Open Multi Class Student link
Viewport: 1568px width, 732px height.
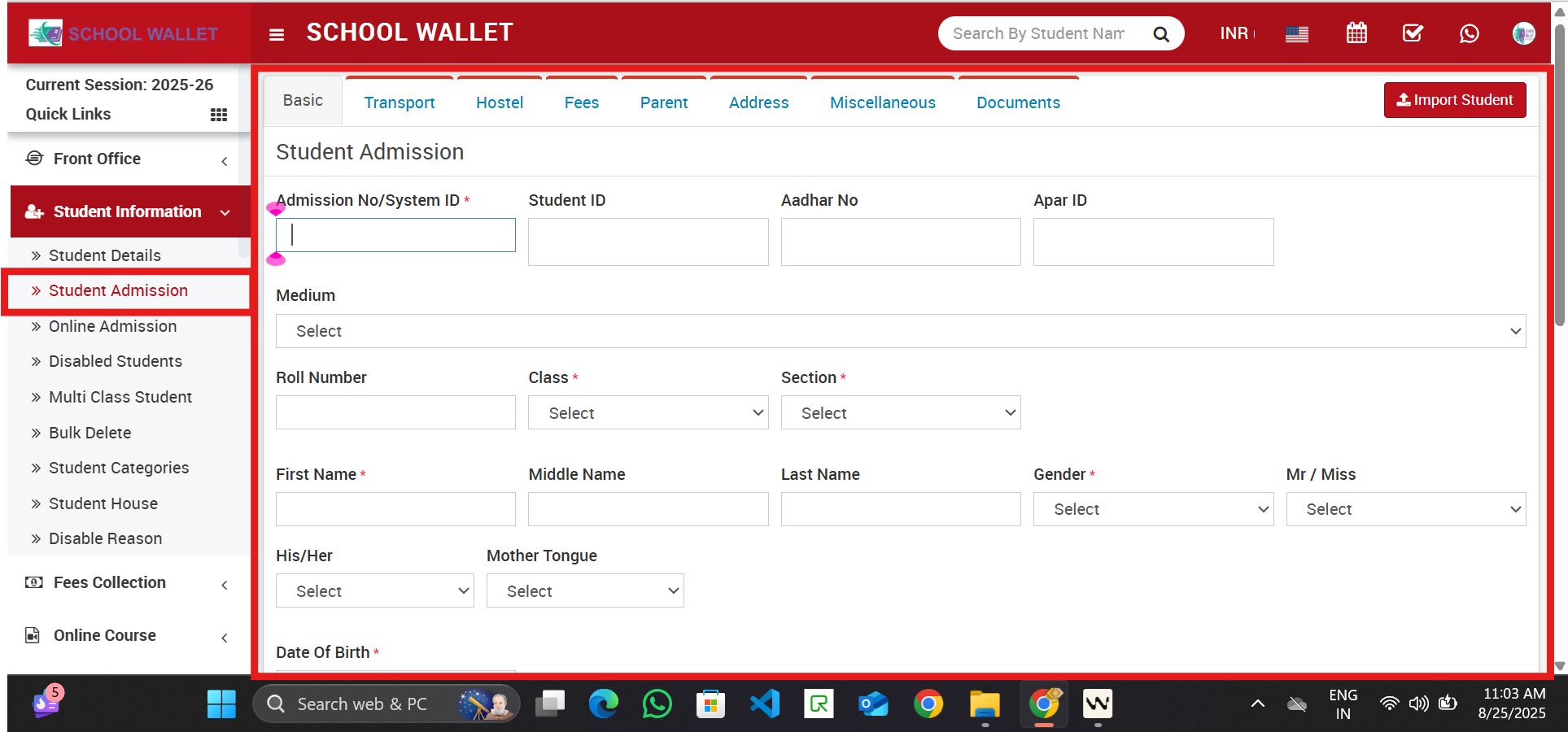120,397
